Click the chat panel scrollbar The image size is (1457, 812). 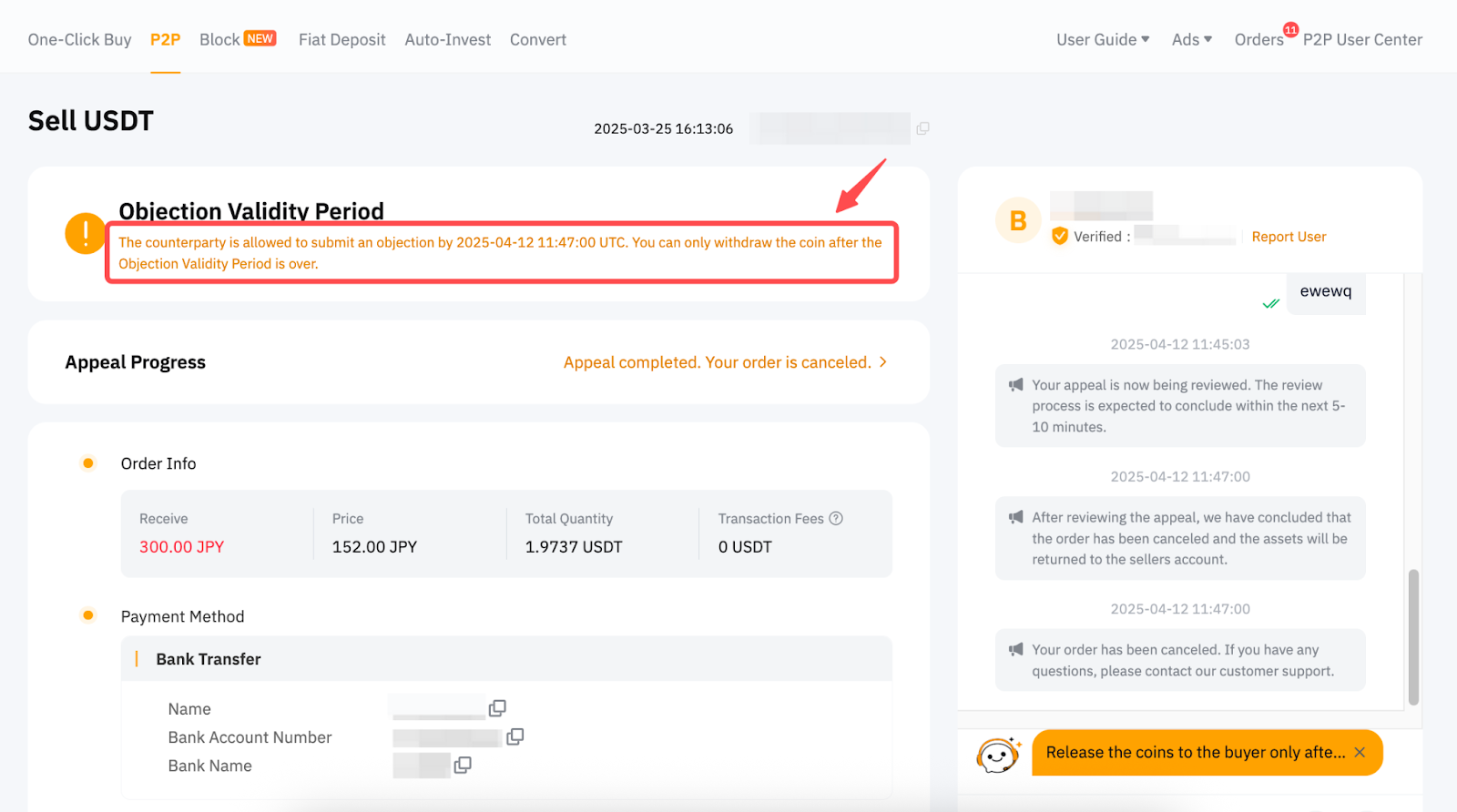point(1413,637)
